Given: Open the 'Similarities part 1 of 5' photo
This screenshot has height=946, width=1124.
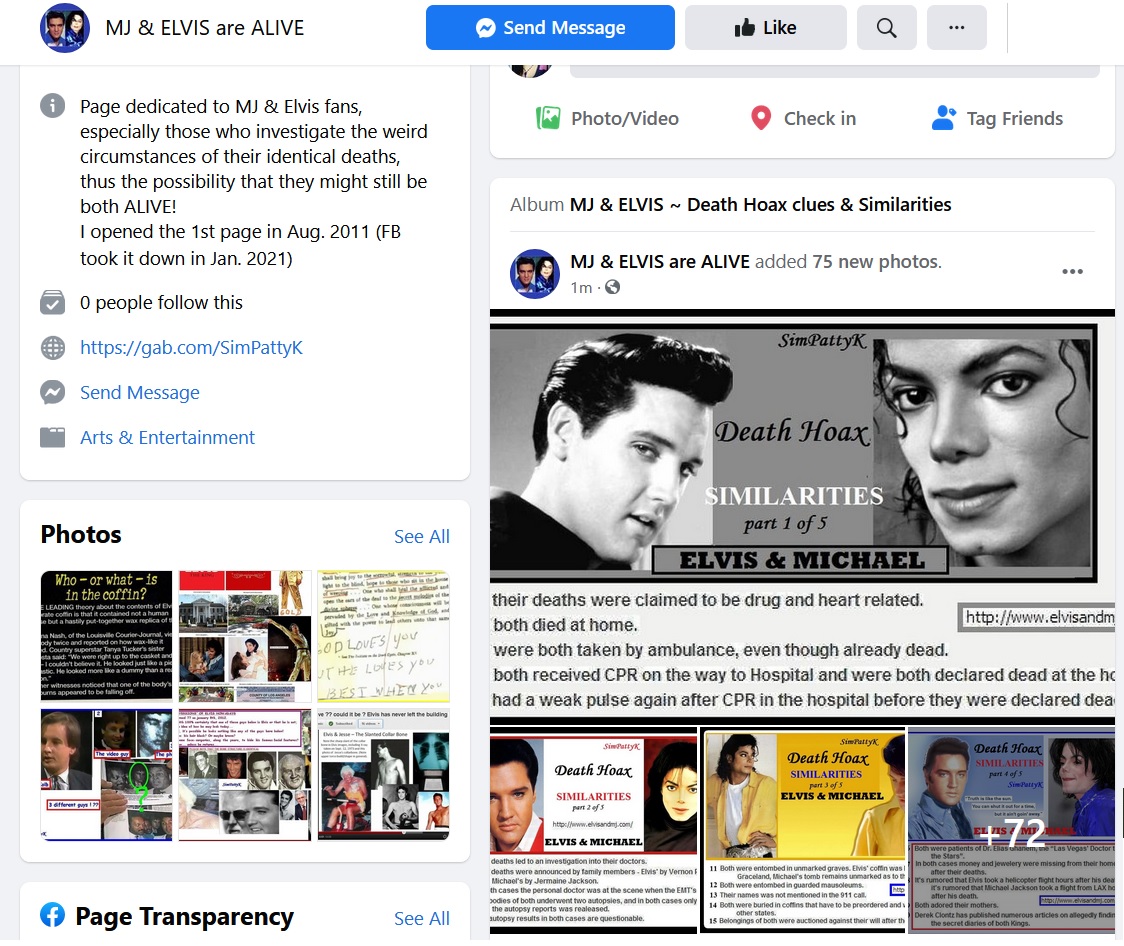Looking at the screenshot, I should click(802, 515).
